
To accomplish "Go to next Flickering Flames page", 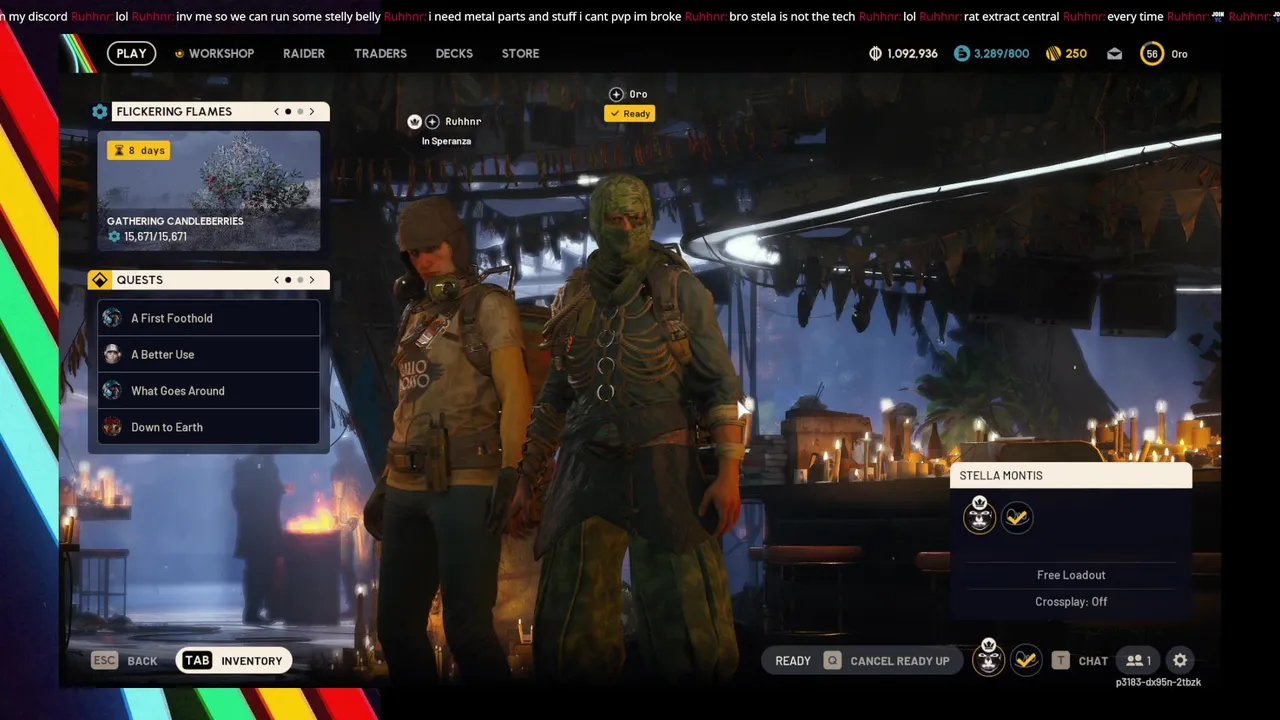I will 312,111.
